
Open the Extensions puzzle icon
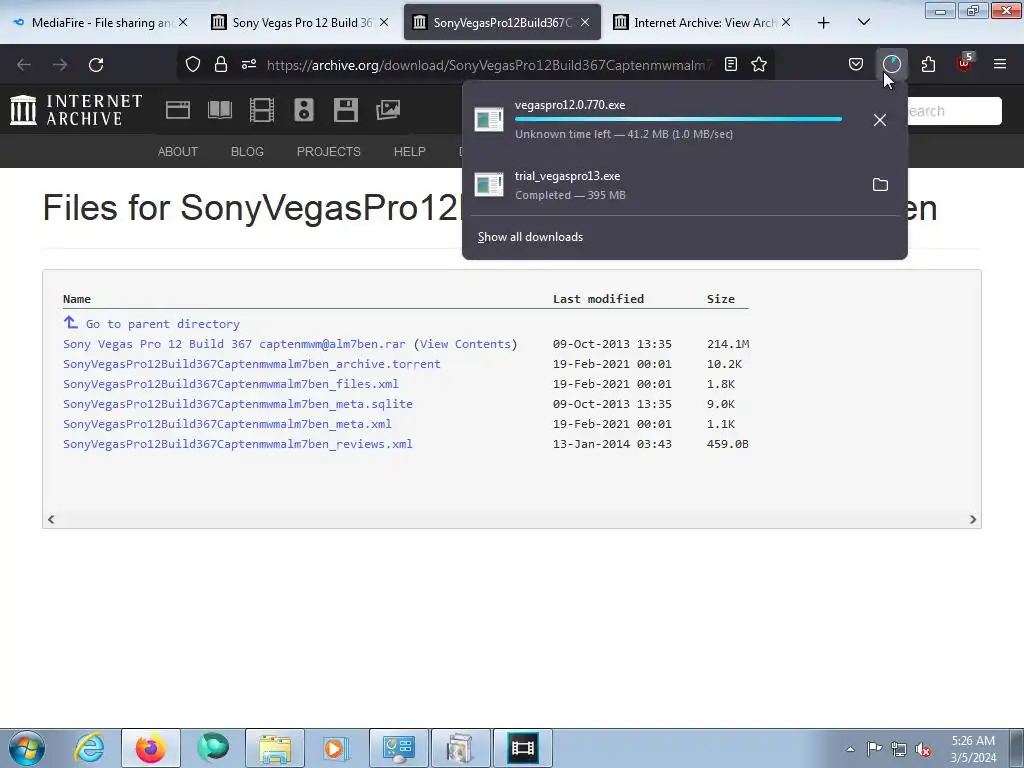[928, 64]
